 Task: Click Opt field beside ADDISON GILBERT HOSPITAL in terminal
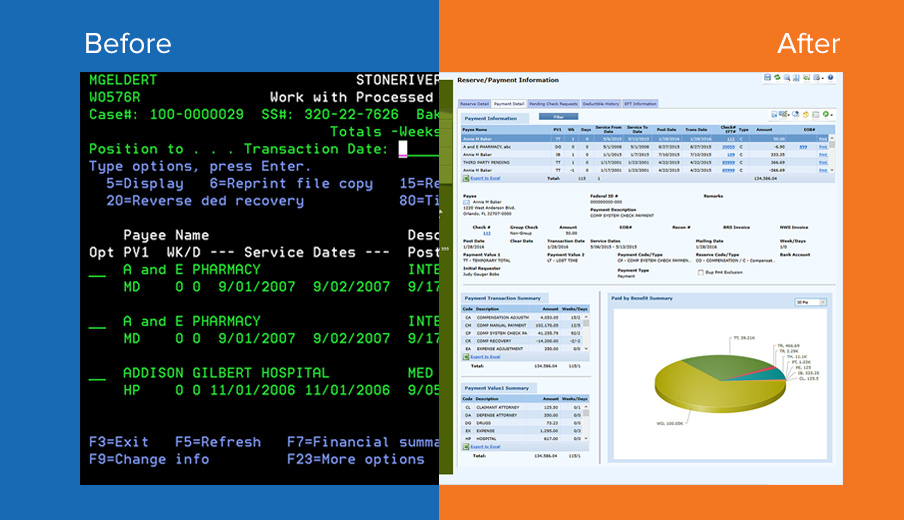click(x=97, y=374)
